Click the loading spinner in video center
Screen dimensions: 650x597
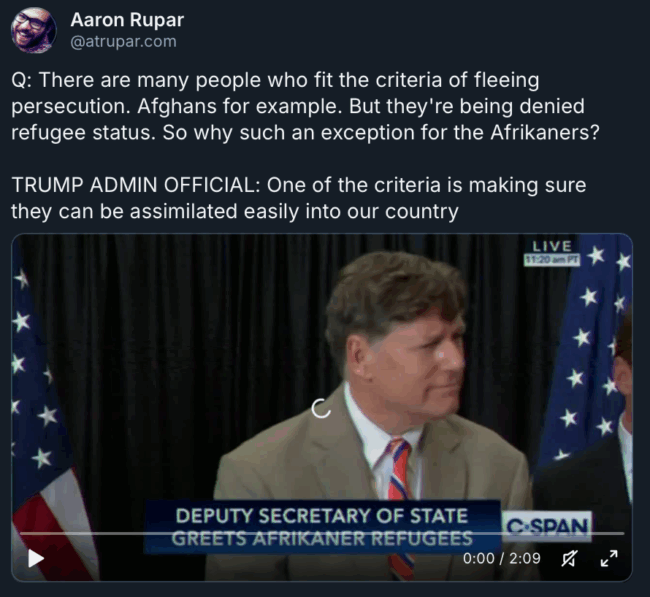pos(321,408)
